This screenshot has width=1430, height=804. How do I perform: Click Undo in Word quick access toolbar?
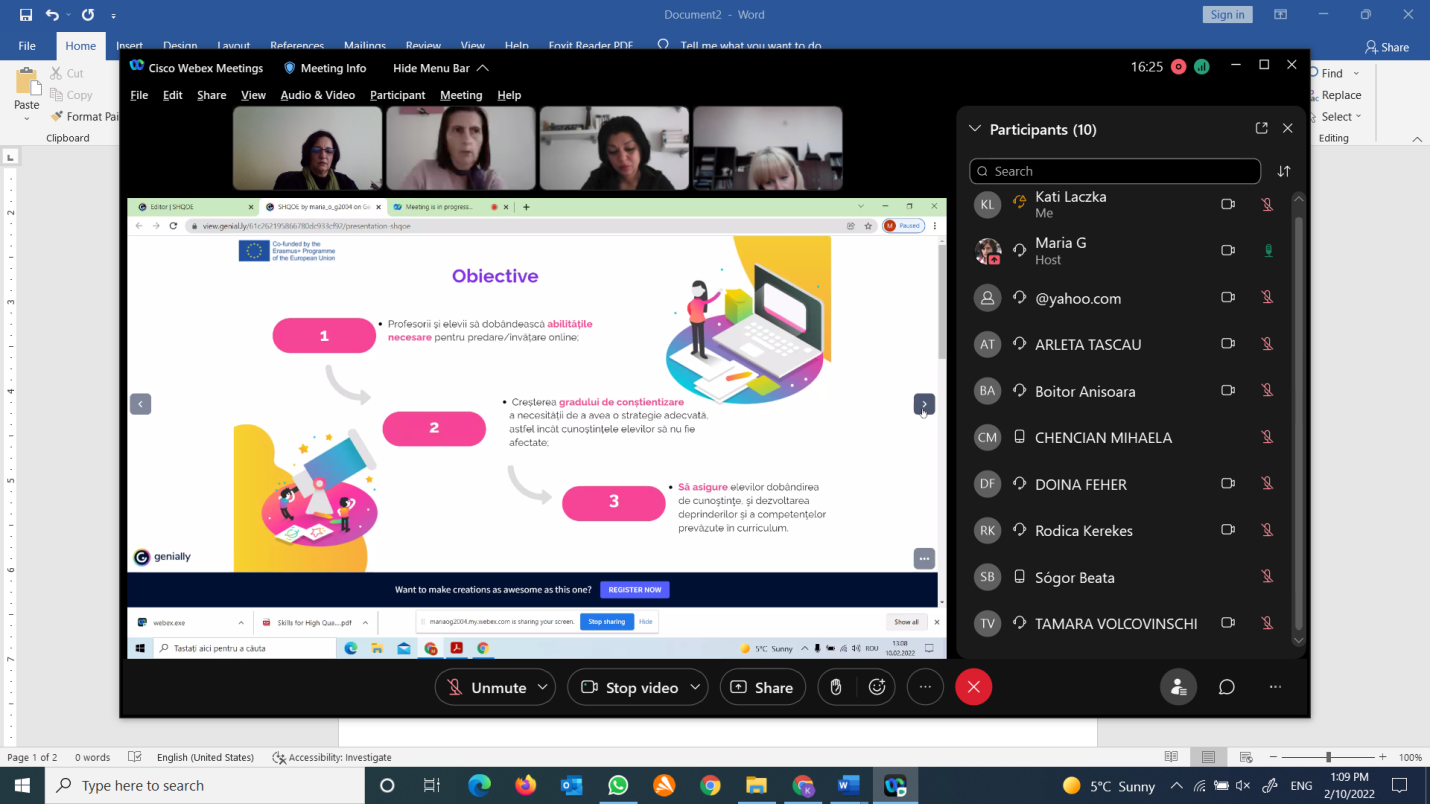(52, 15)
